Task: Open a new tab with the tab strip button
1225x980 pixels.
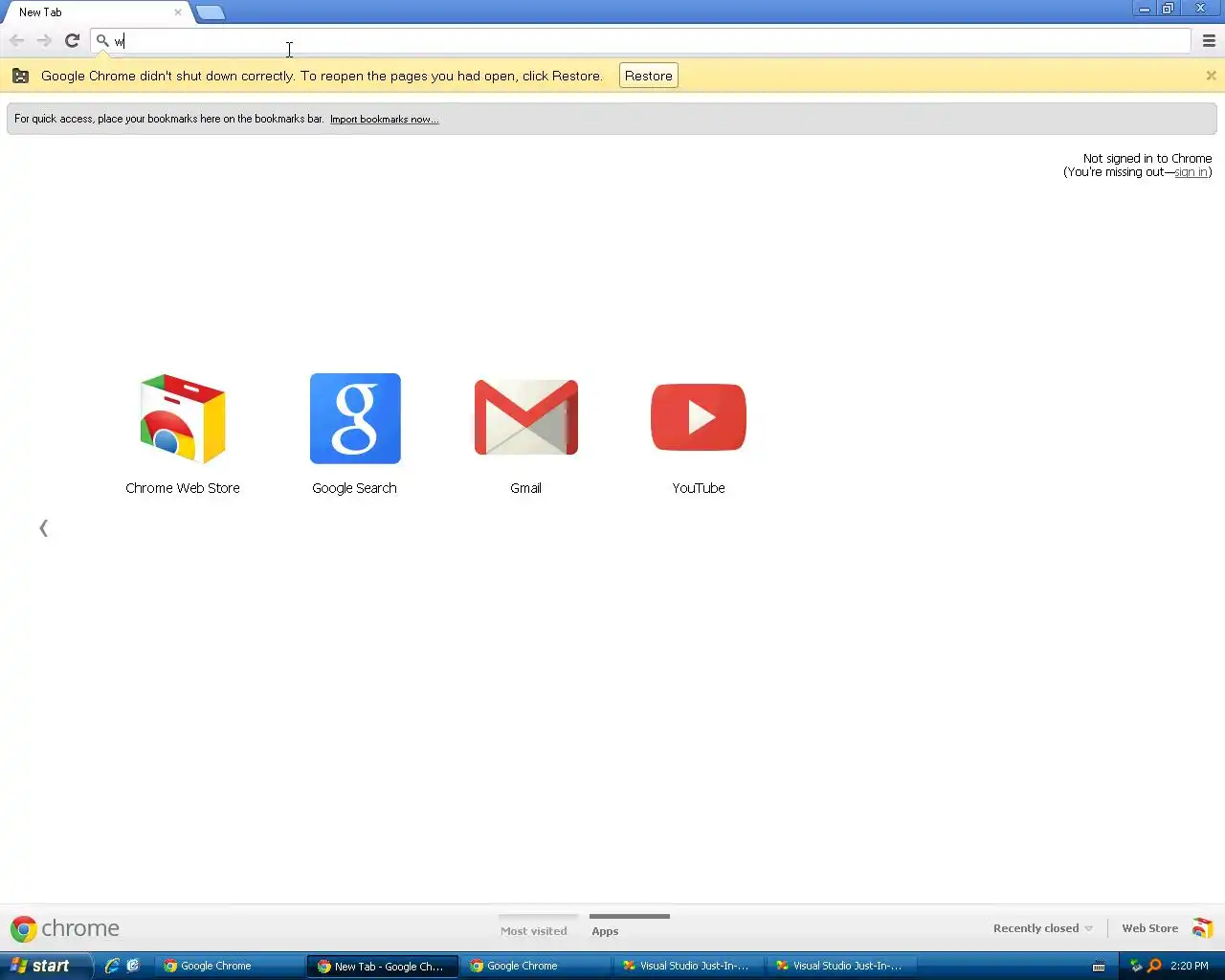Action: [x=211, y=12]
